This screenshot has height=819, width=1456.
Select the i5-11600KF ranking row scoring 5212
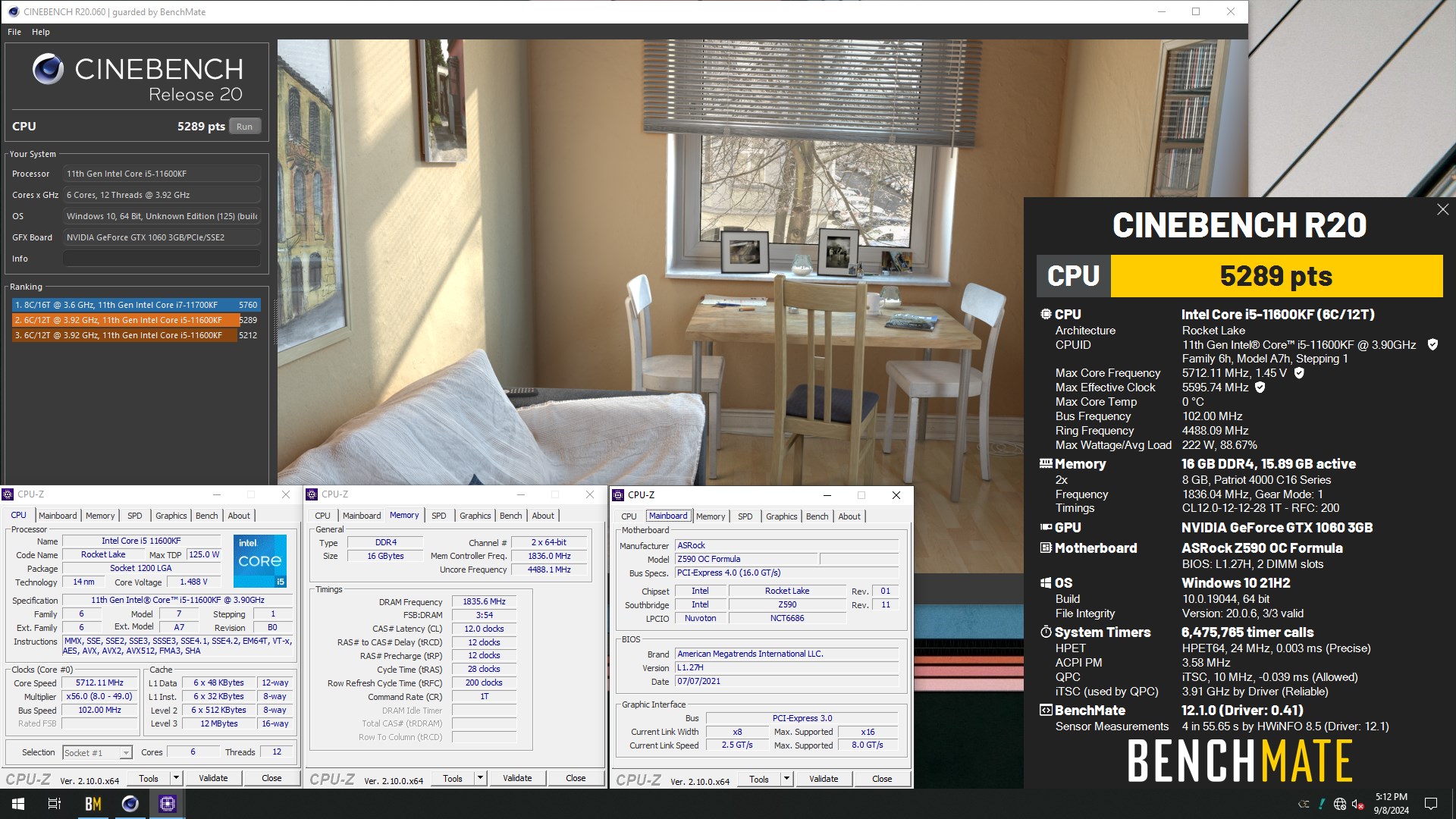tap(136, 335)
